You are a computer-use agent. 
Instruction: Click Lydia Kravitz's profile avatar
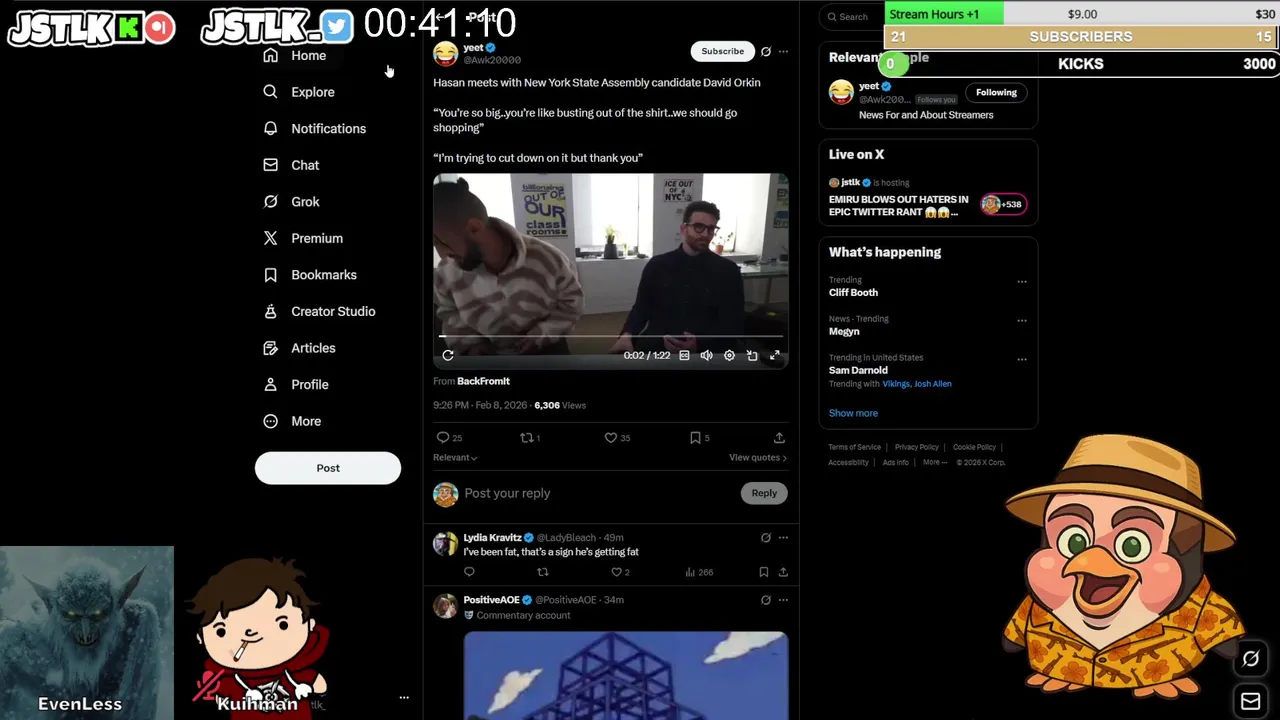pyautogui.click(x=445, y=543)
